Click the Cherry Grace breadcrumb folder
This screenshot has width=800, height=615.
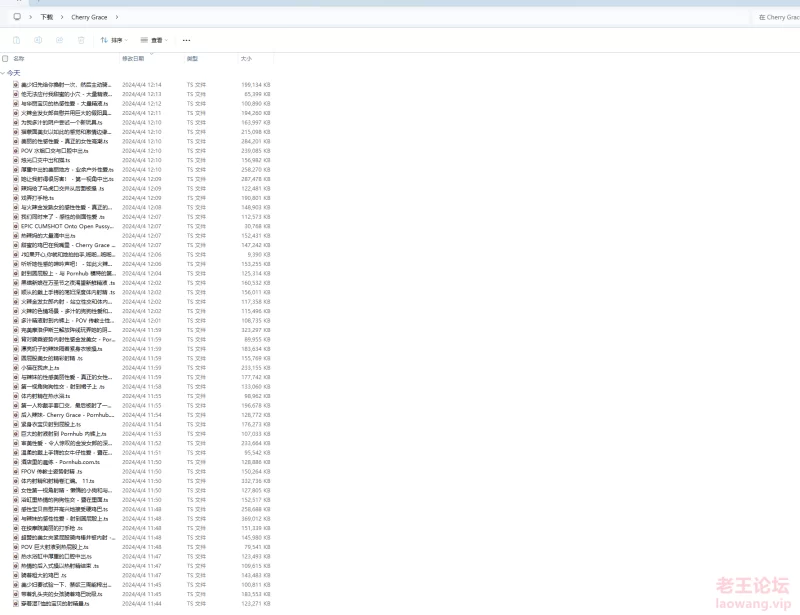point(89,17)
